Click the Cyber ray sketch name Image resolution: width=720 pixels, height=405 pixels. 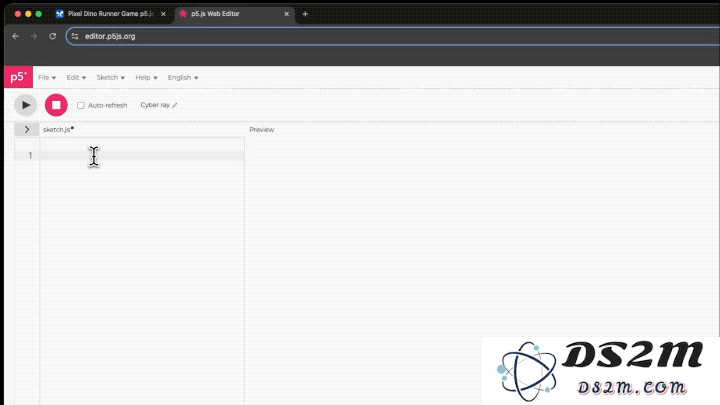click(155, 105)
